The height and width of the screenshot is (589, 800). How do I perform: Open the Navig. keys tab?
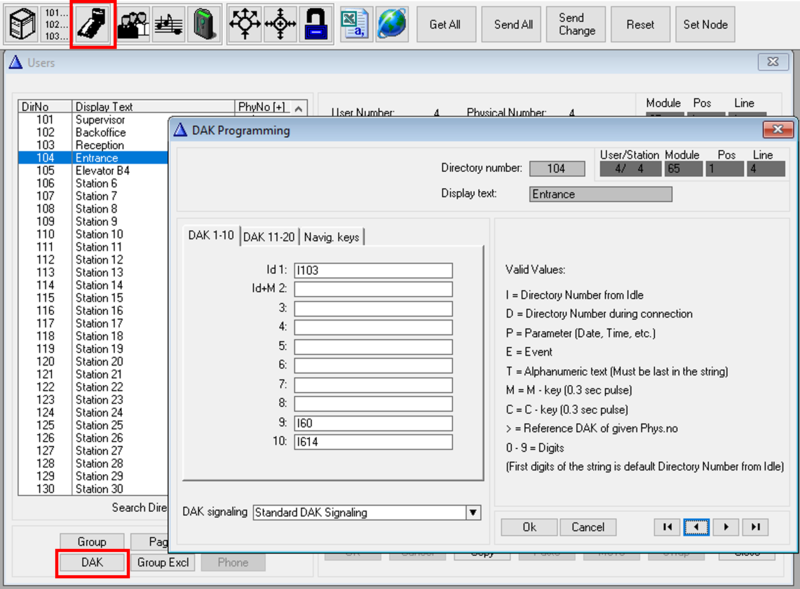click(x=335, y=236)
